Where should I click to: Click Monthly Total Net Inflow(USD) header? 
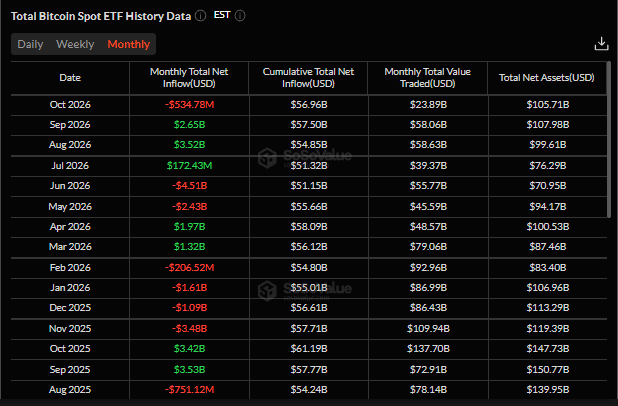coord(189,78)
